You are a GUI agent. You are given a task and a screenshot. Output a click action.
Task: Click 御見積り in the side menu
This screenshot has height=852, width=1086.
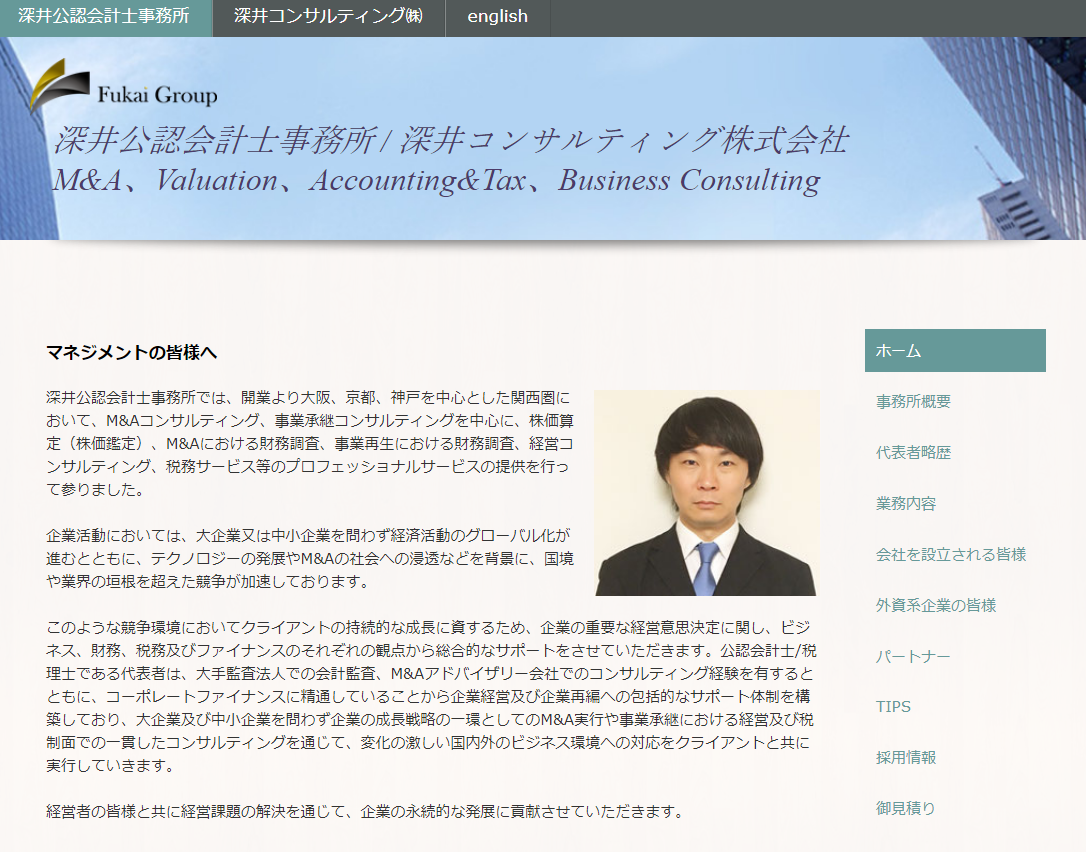[906, 809]
